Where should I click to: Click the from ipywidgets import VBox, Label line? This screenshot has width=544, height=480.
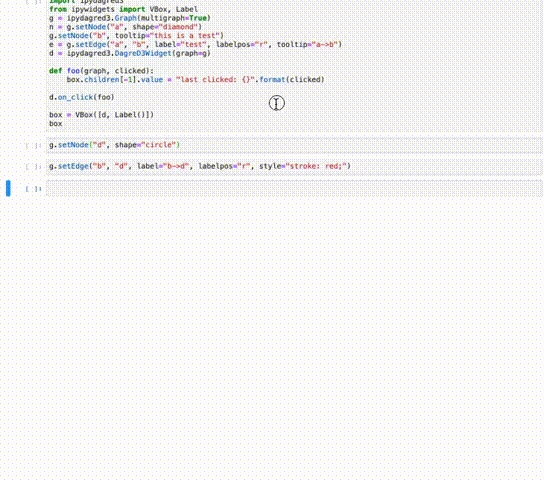[x=124, y=9]
